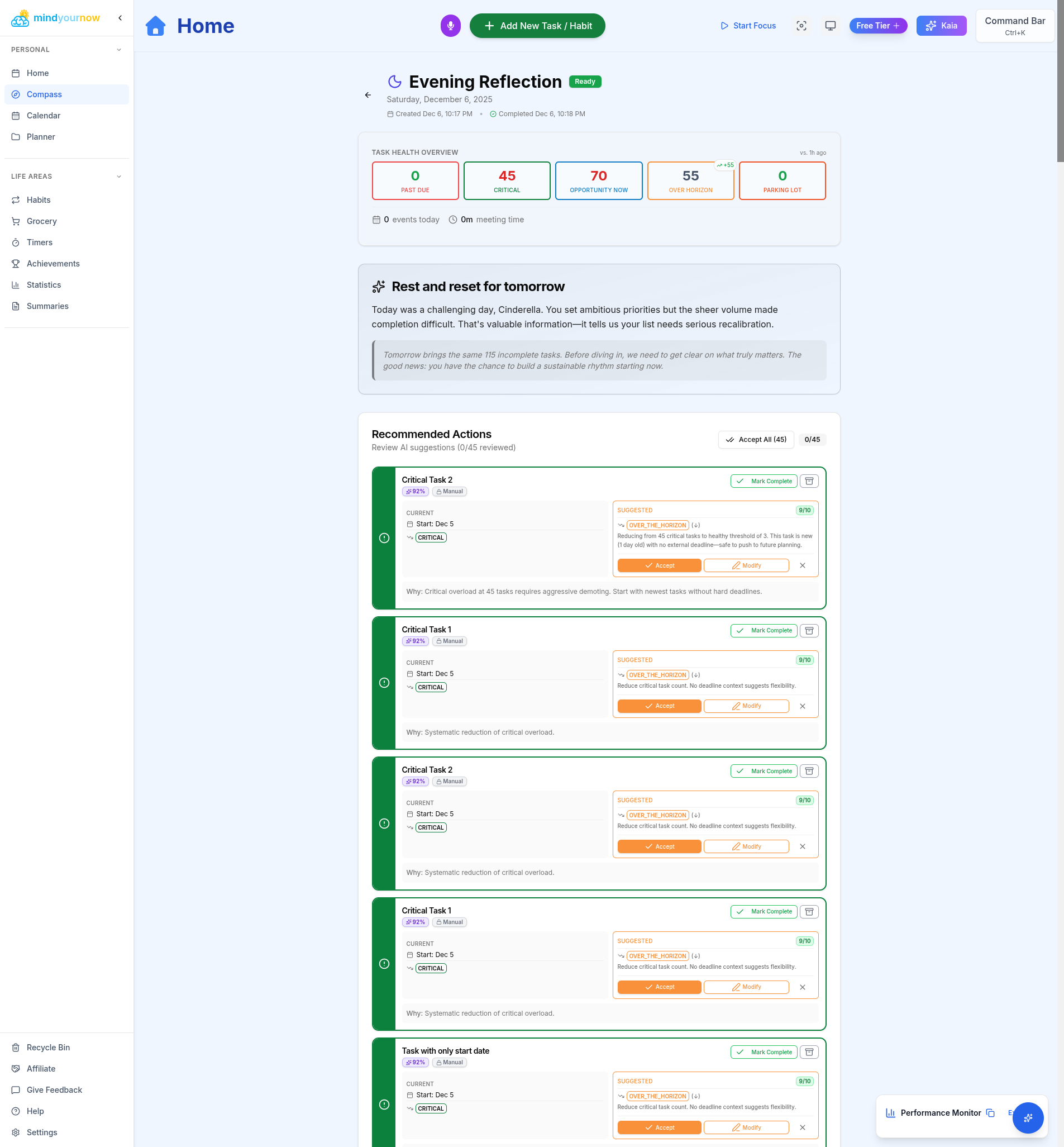Open the floating blue AI sparkle button

[x=1028, y=1117]
